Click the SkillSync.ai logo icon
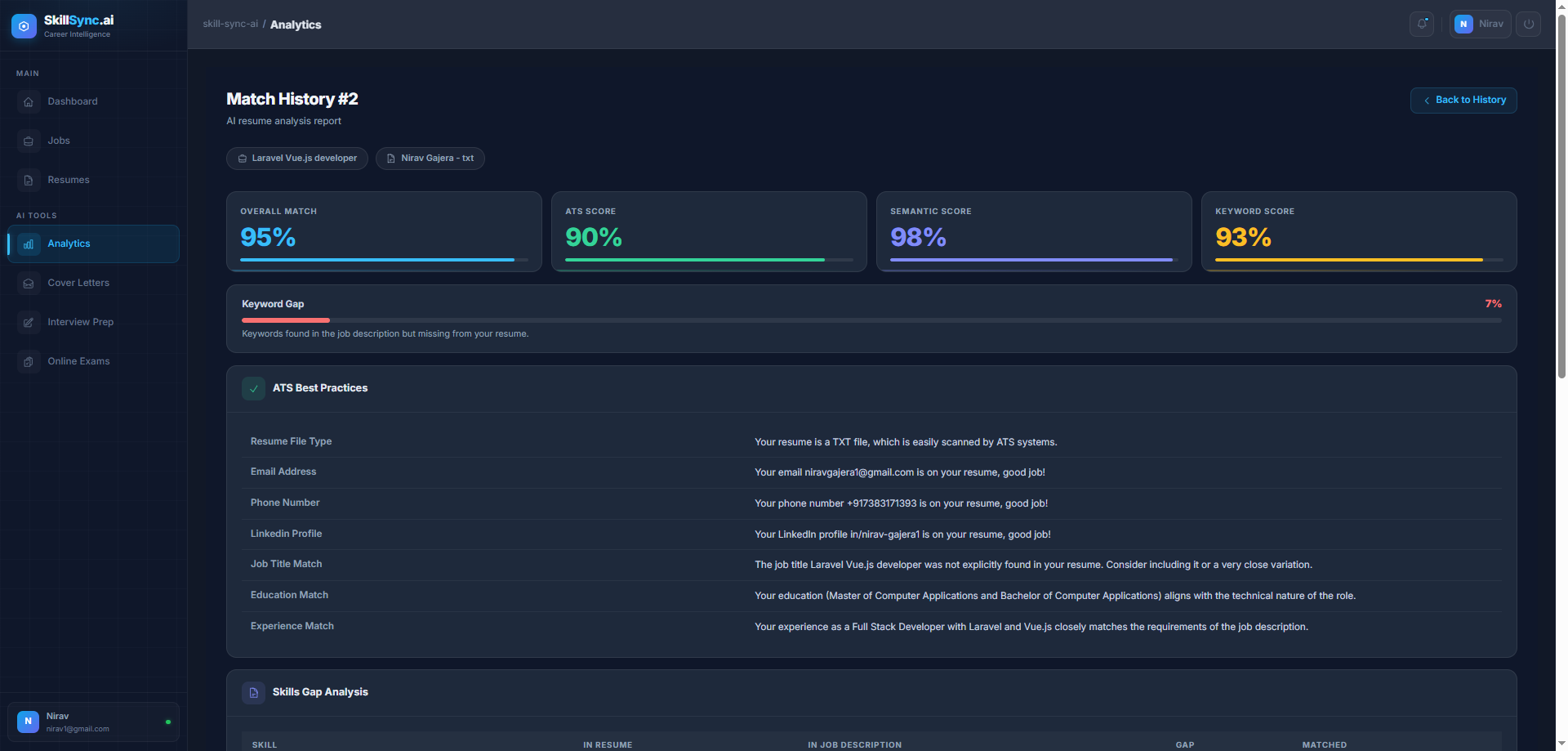The image size is (1568, 751). 24,26
